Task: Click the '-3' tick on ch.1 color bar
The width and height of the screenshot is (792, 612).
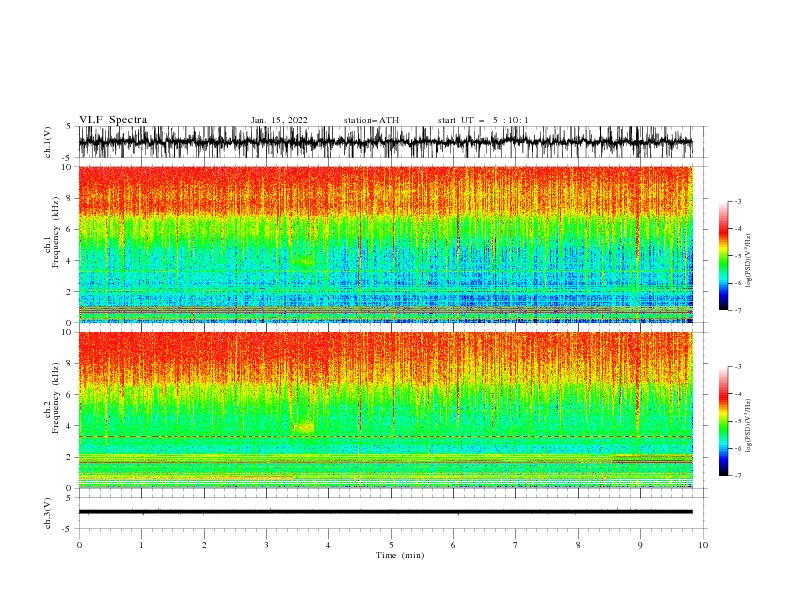Action: click(x=737, y=201)
